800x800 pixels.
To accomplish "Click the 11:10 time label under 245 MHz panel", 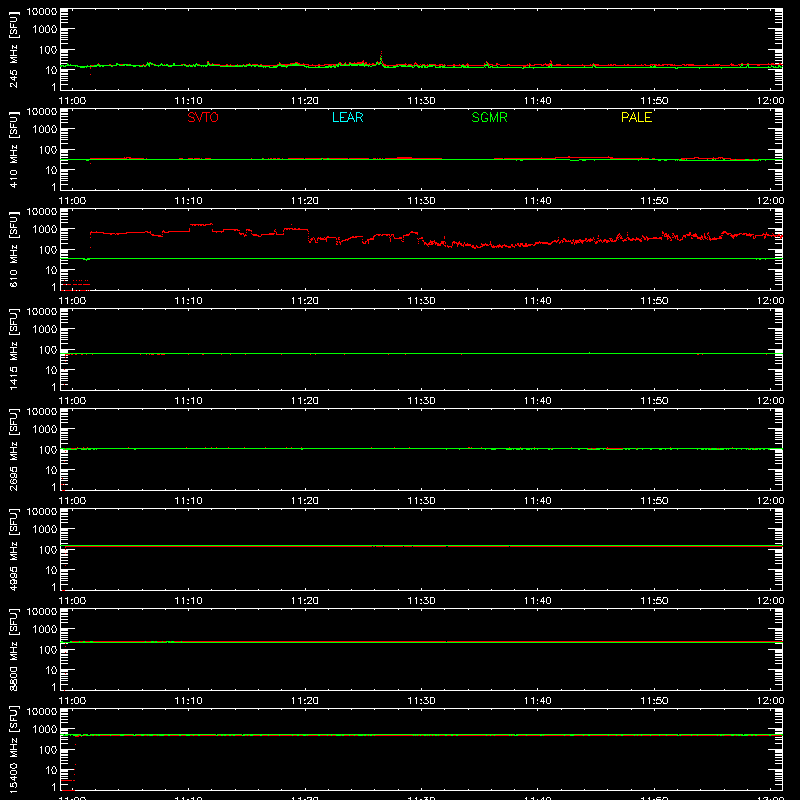I will pyautogui.click(x=188, y=101).
